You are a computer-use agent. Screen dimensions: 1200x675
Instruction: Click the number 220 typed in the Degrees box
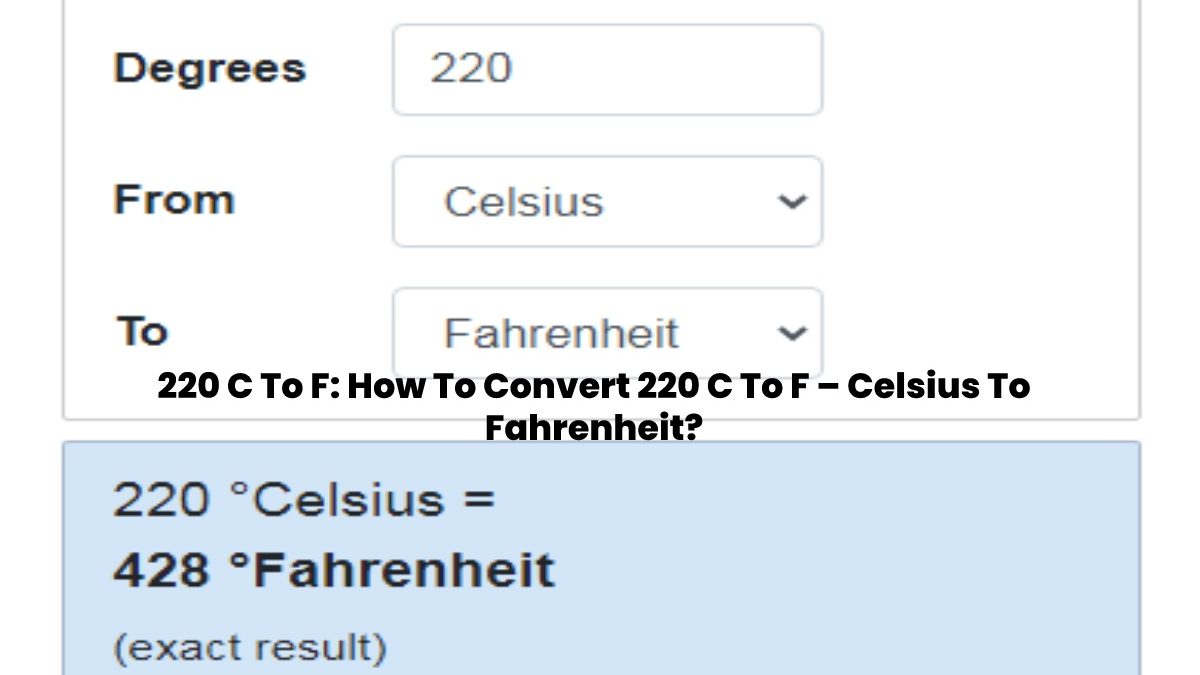(x=471, y=70)
